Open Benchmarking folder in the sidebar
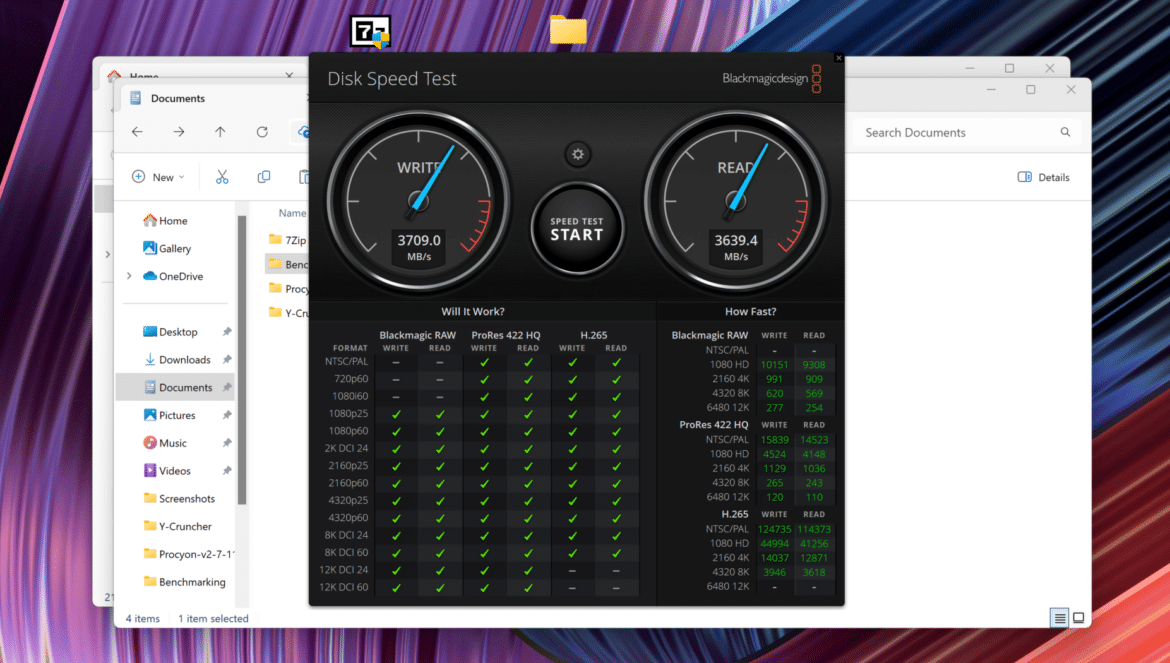 (x=184, y=582)
